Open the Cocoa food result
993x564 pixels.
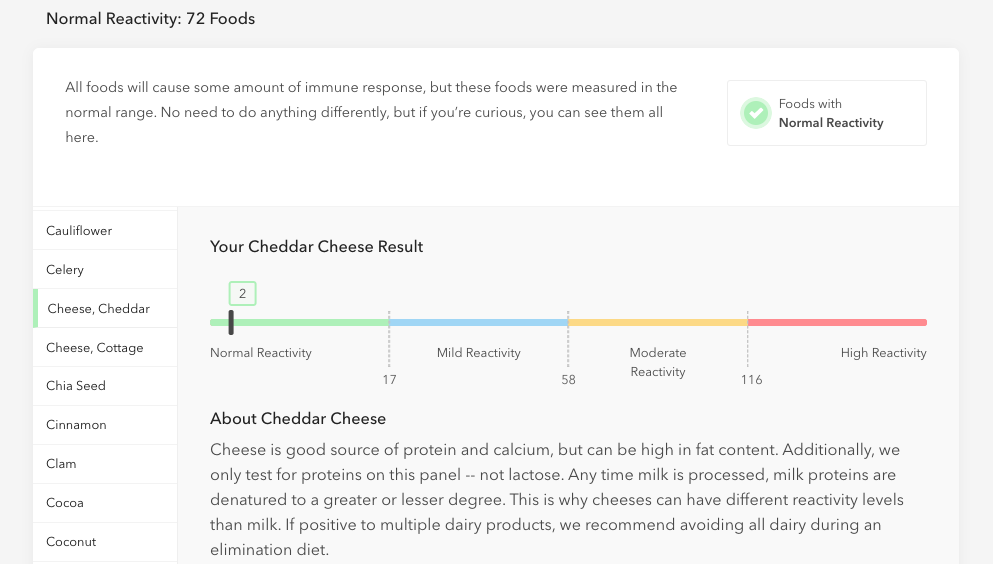[105, 503]
